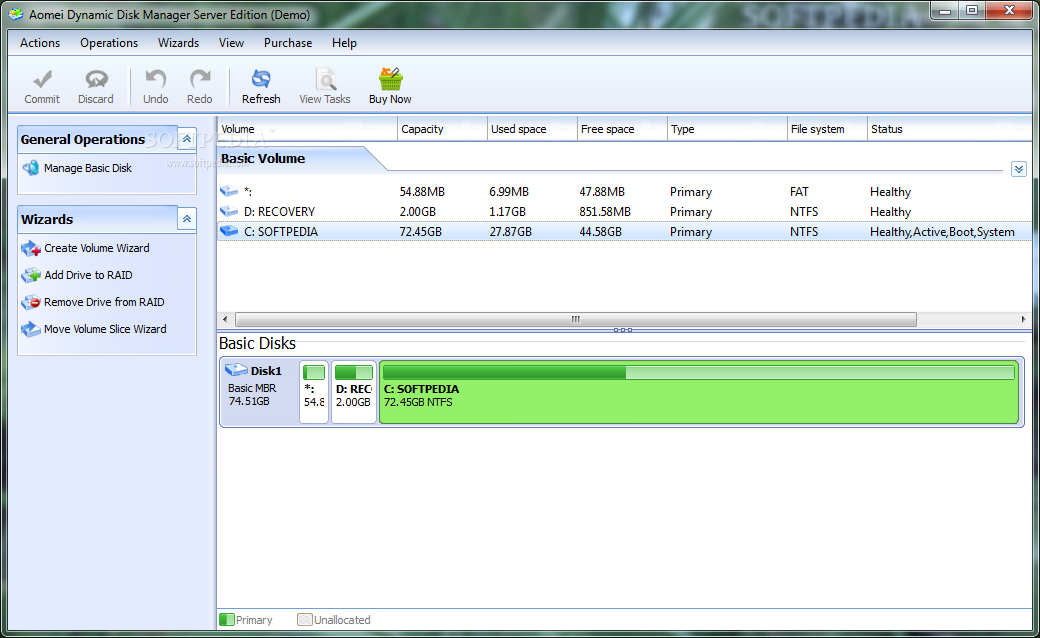Collapse the Basic Volume section

pos(1019,169)
